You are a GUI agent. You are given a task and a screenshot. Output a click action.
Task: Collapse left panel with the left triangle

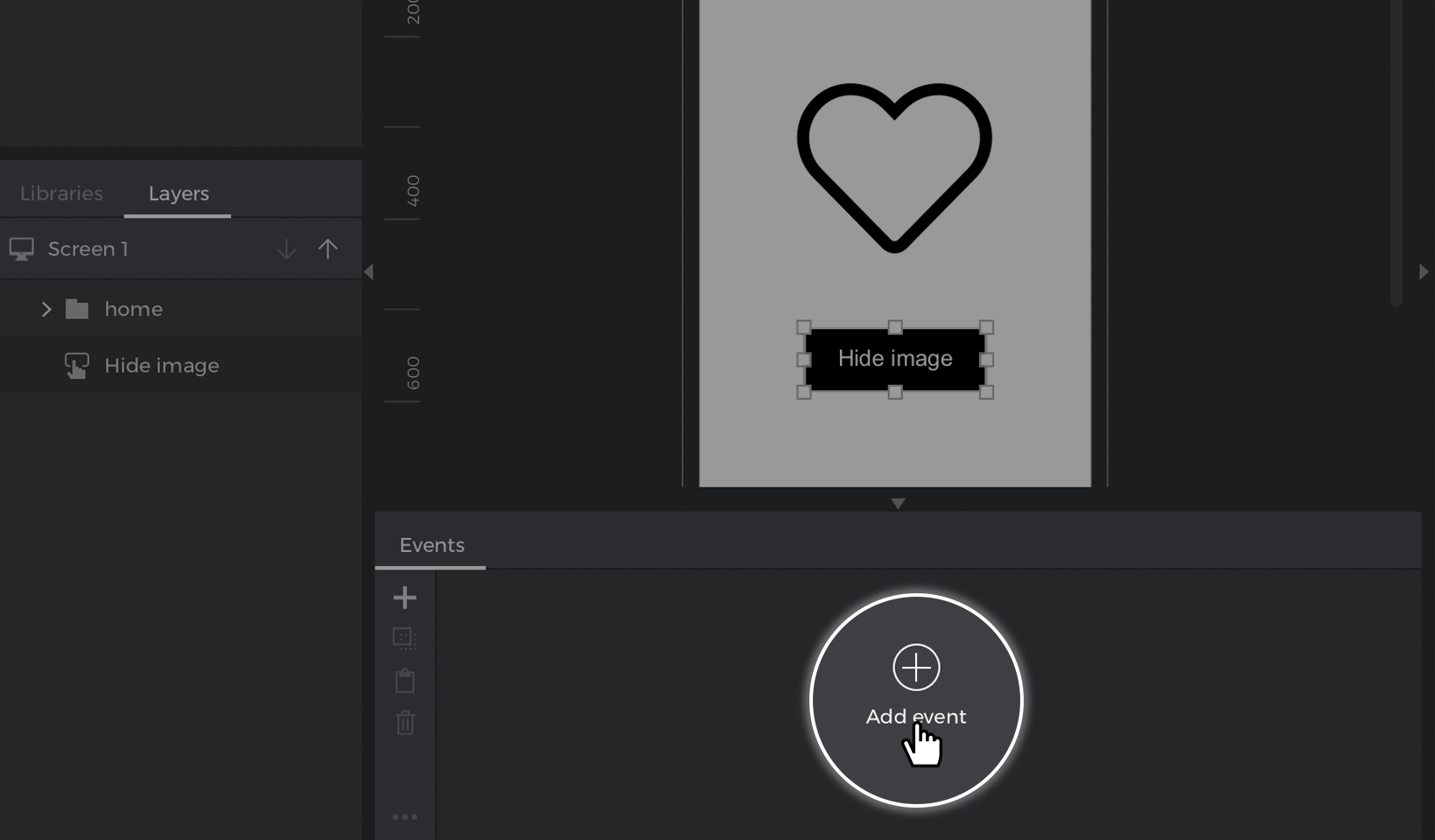coord(368,272)
